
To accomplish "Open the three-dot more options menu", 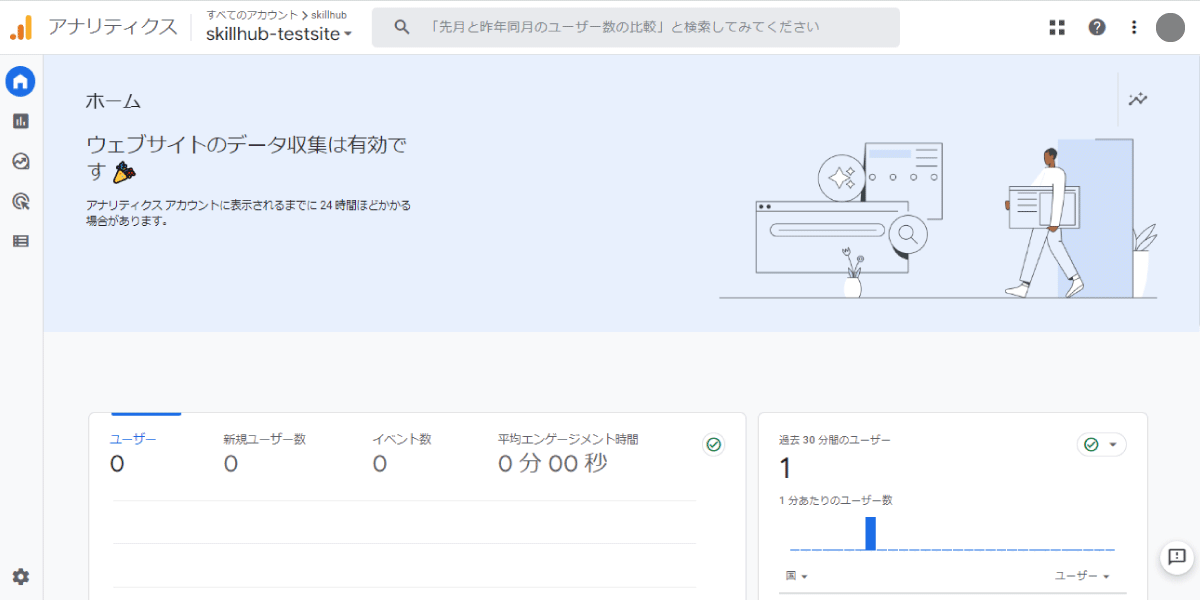I will [x=1133, y=27].
